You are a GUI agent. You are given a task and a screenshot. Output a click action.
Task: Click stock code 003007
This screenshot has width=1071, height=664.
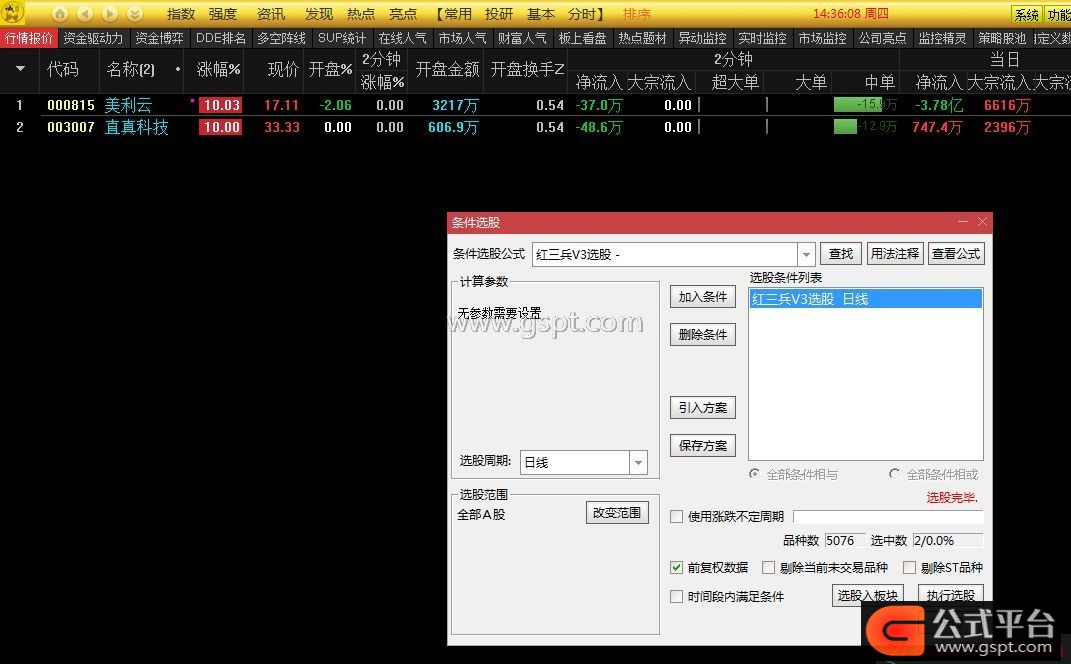(71, 127)
